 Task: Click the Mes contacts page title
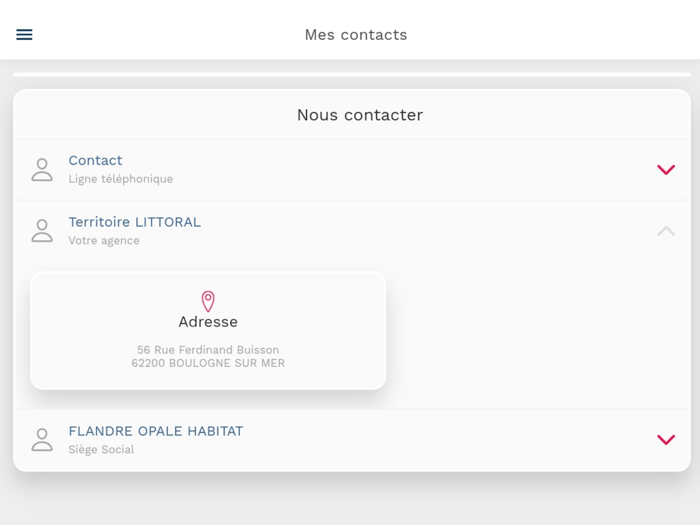(x=356, y=35)
